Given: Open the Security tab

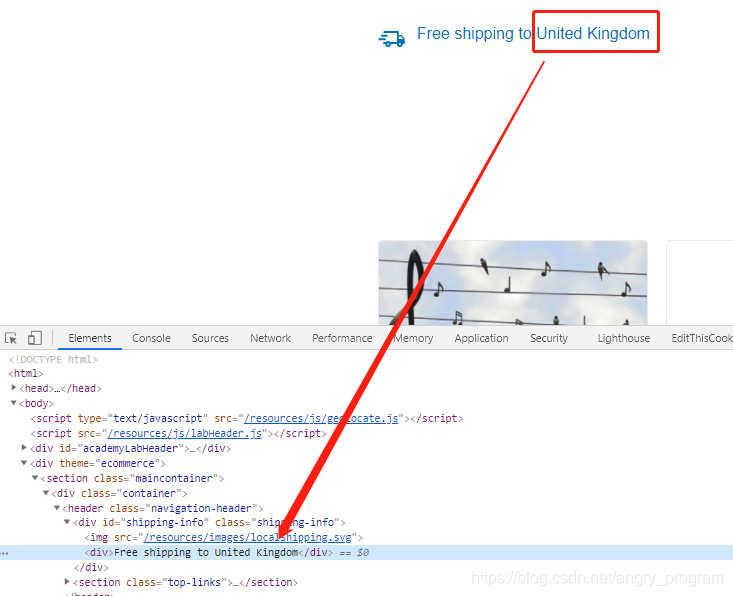Looking at the screenshot, I should (x=549, y=338).
